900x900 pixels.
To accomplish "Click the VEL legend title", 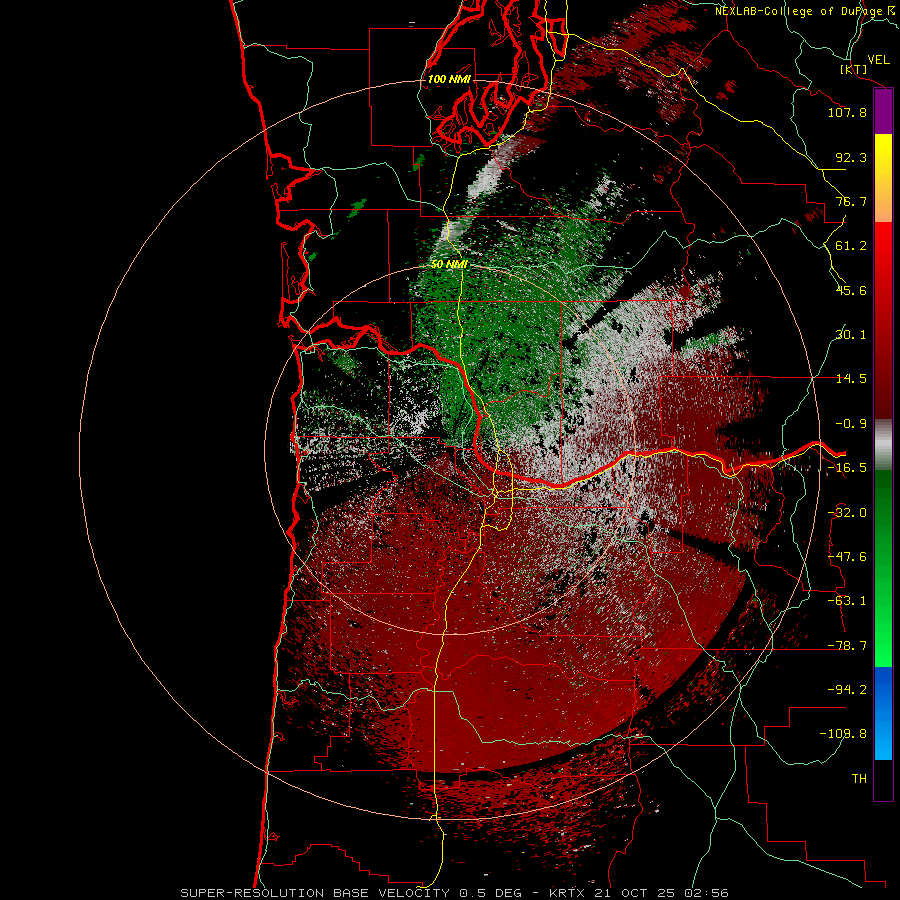I will pyautogui.click(x=879, y=60).
